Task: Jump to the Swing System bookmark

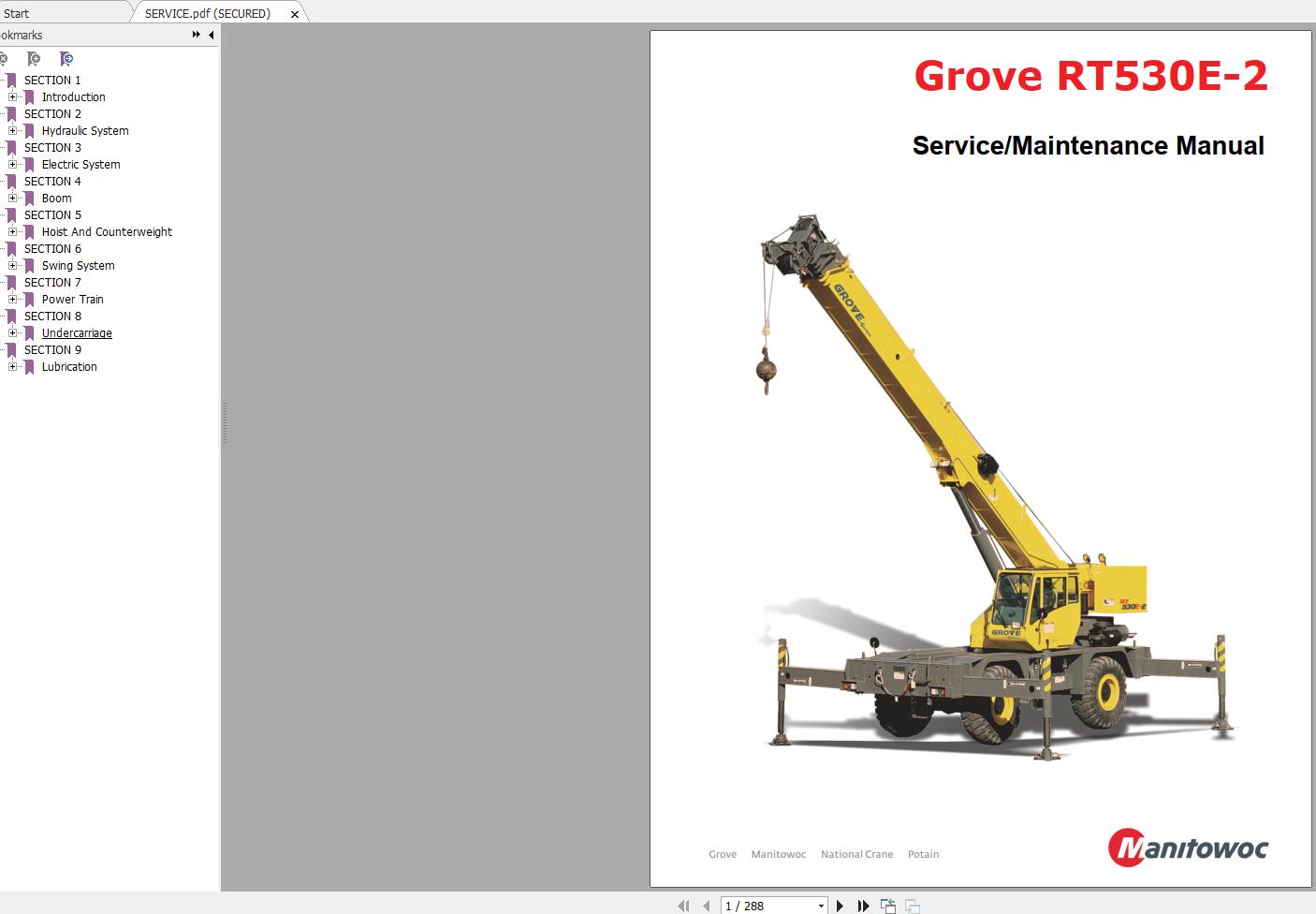Action: click(79, 266)
